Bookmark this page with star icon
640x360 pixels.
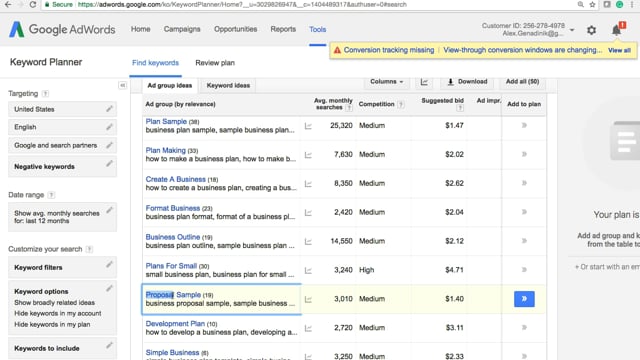(592, 4)
